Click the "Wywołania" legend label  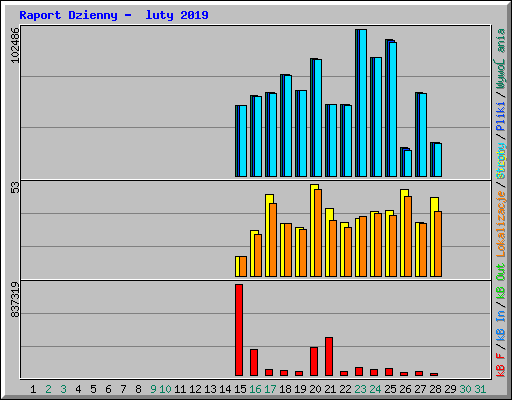[501, 59]
